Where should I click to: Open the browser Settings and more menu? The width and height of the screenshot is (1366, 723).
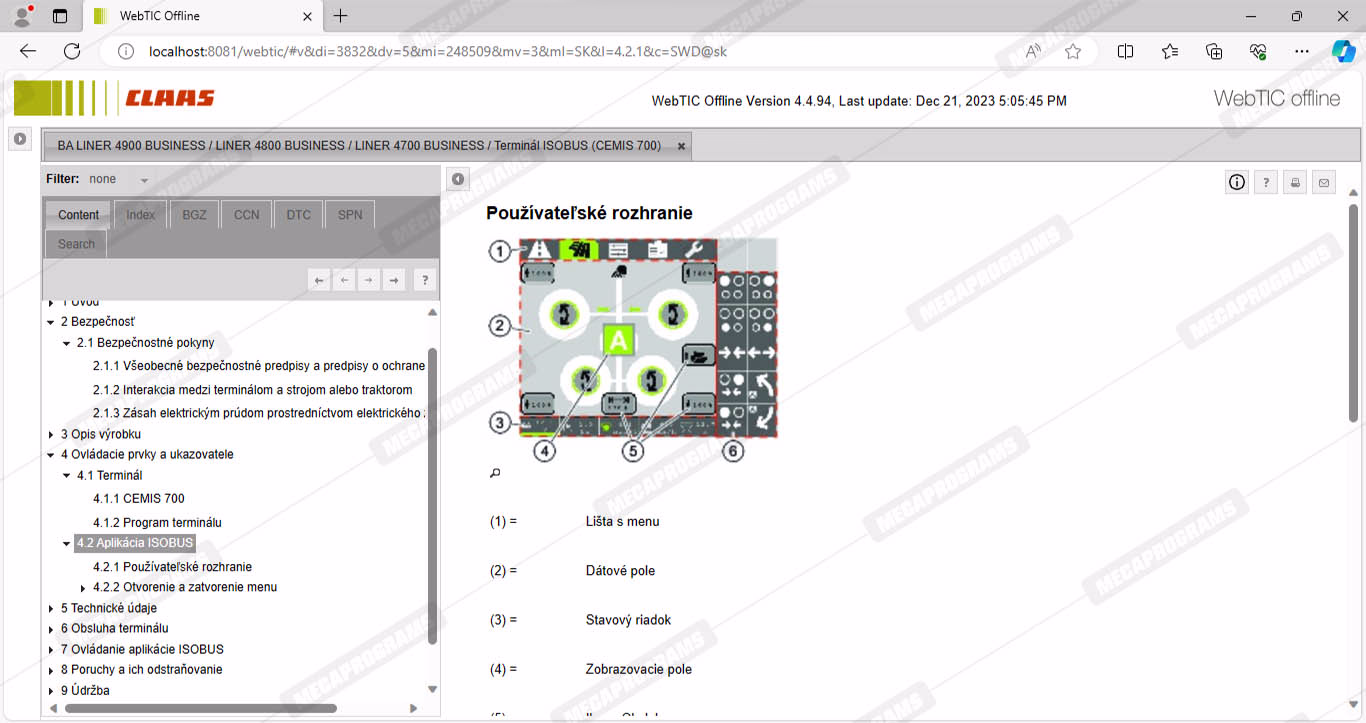click(1301, 51)
